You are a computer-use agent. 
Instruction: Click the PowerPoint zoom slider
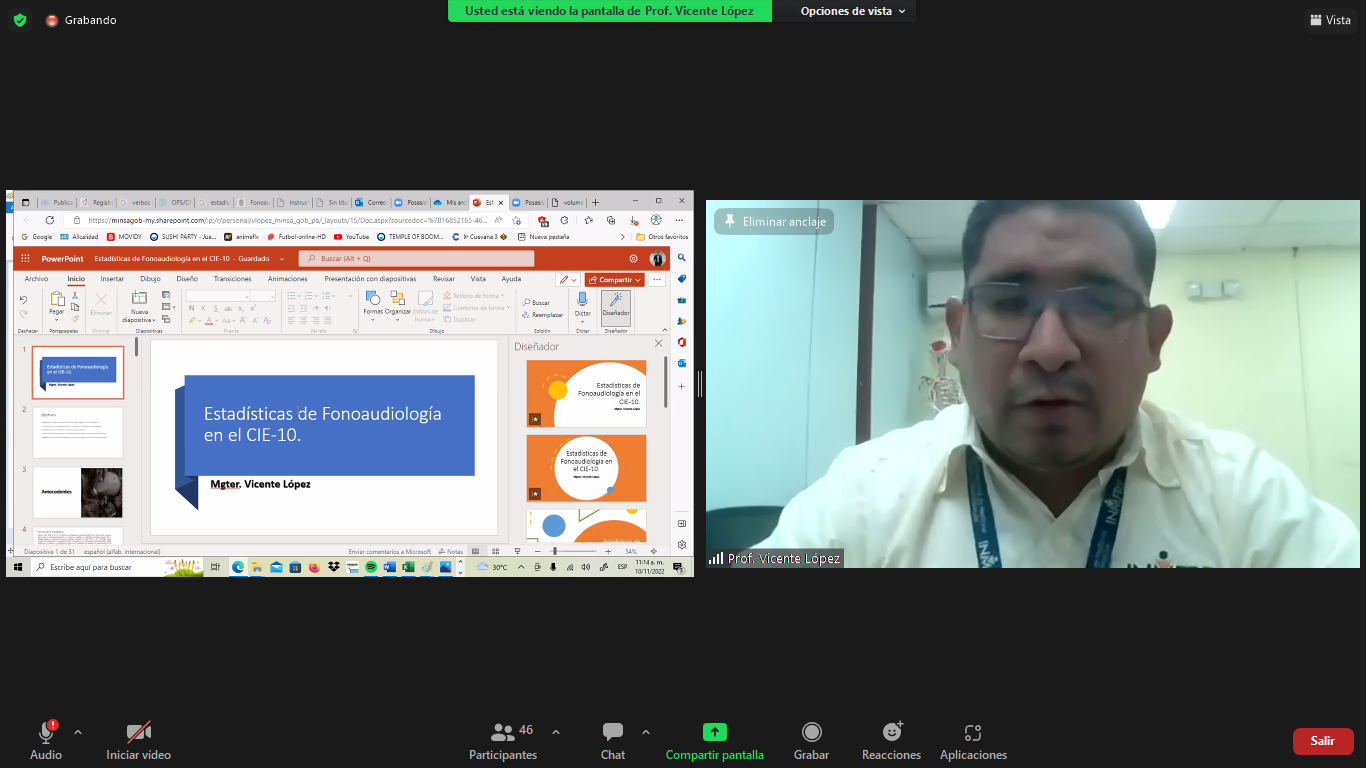point(575,551)
